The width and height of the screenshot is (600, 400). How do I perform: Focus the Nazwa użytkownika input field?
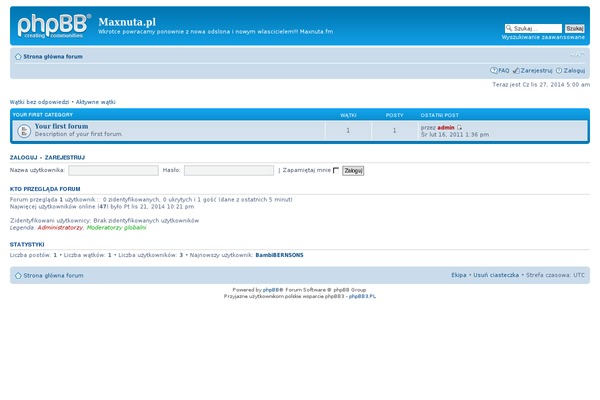(x=113, y=170)
